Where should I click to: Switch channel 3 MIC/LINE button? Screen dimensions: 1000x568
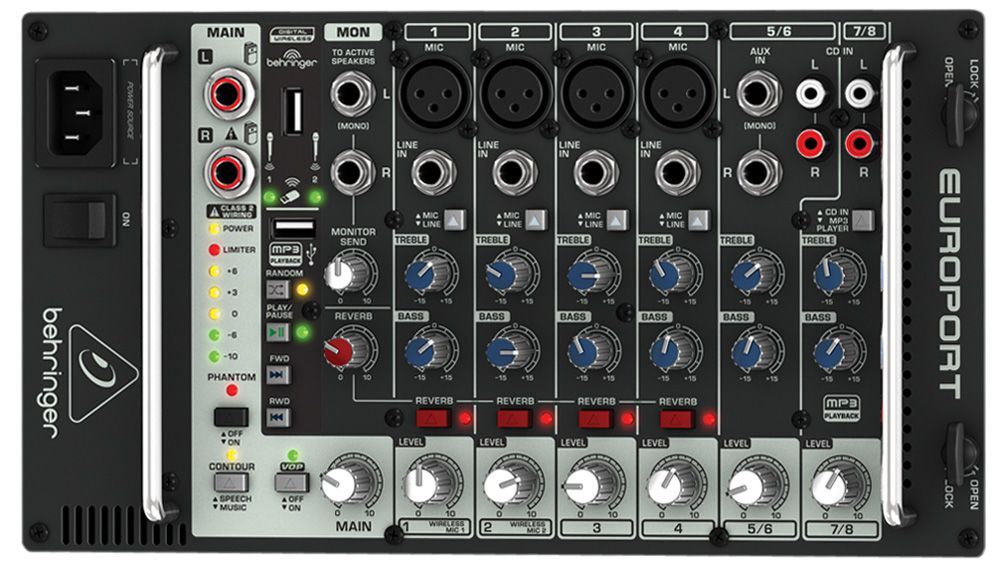click(x=617, y=220)
